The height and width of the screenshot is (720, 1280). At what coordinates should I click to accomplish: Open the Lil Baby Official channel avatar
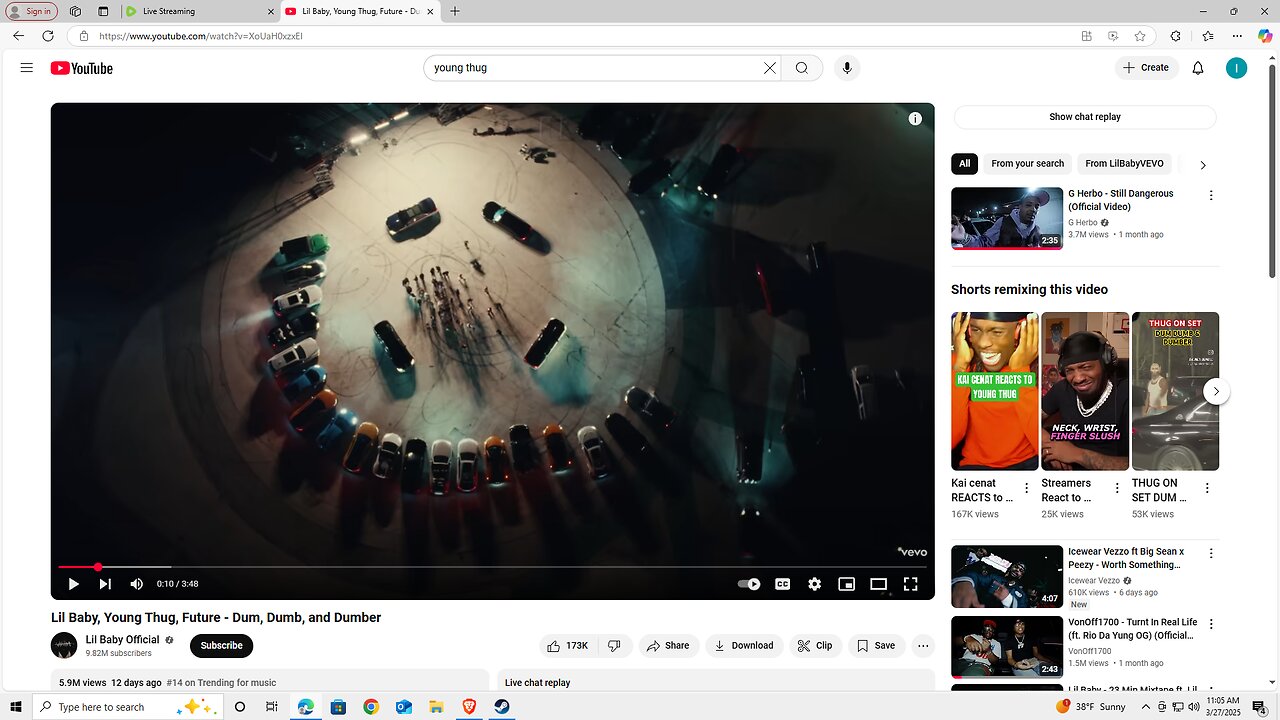click(64, 646)
